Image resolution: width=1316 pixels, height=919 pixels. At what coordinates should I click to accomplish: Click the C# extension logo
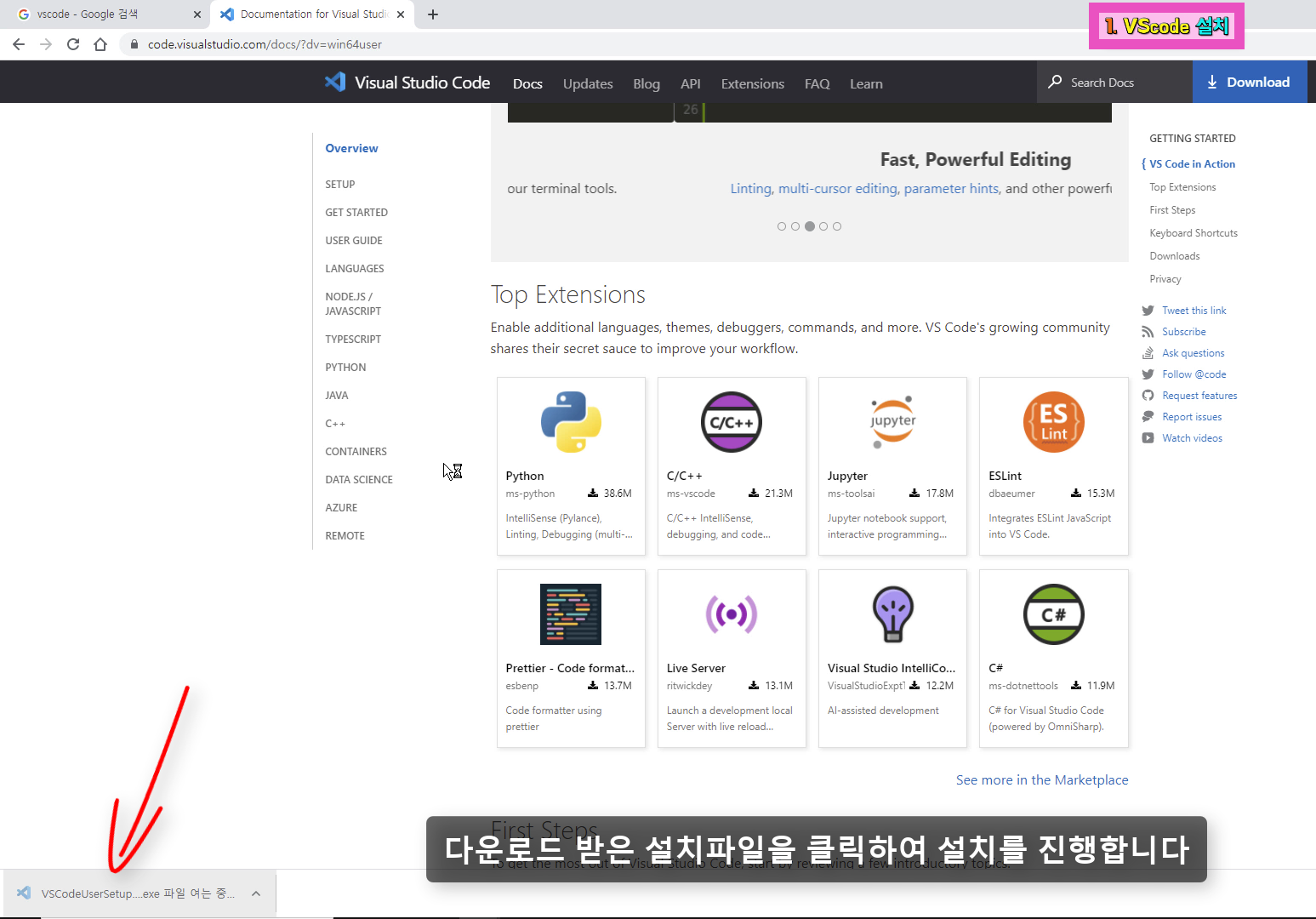pyautogui.click(x=1054, y=614)
